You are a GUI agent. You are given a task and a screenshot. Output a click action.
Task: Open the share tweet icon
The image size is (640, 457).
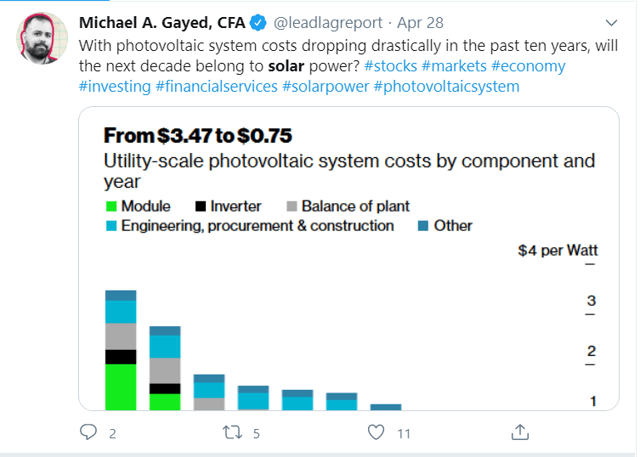520,432
